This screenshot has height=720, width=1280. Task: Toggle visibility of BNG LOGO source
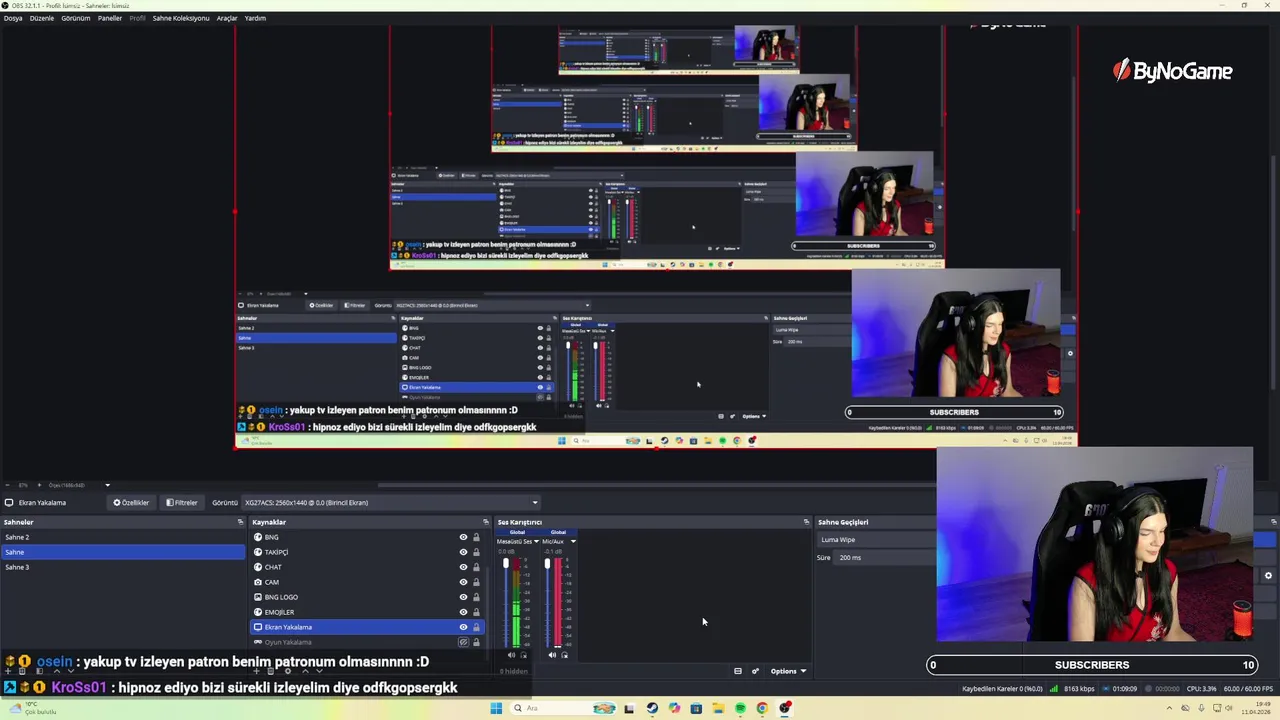point(463,597)
